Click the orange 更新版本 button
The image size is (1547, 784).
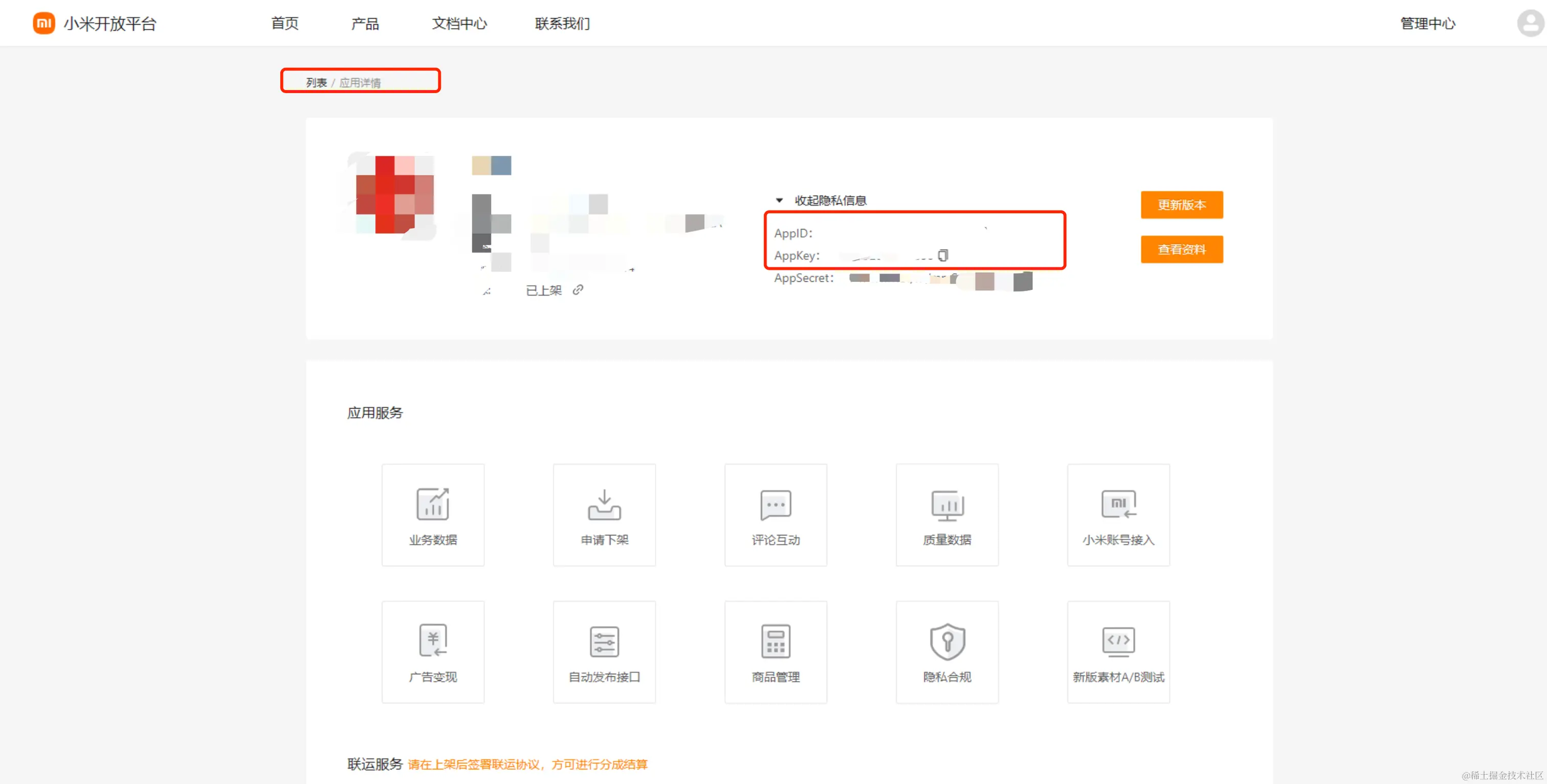pos(1181,205)
